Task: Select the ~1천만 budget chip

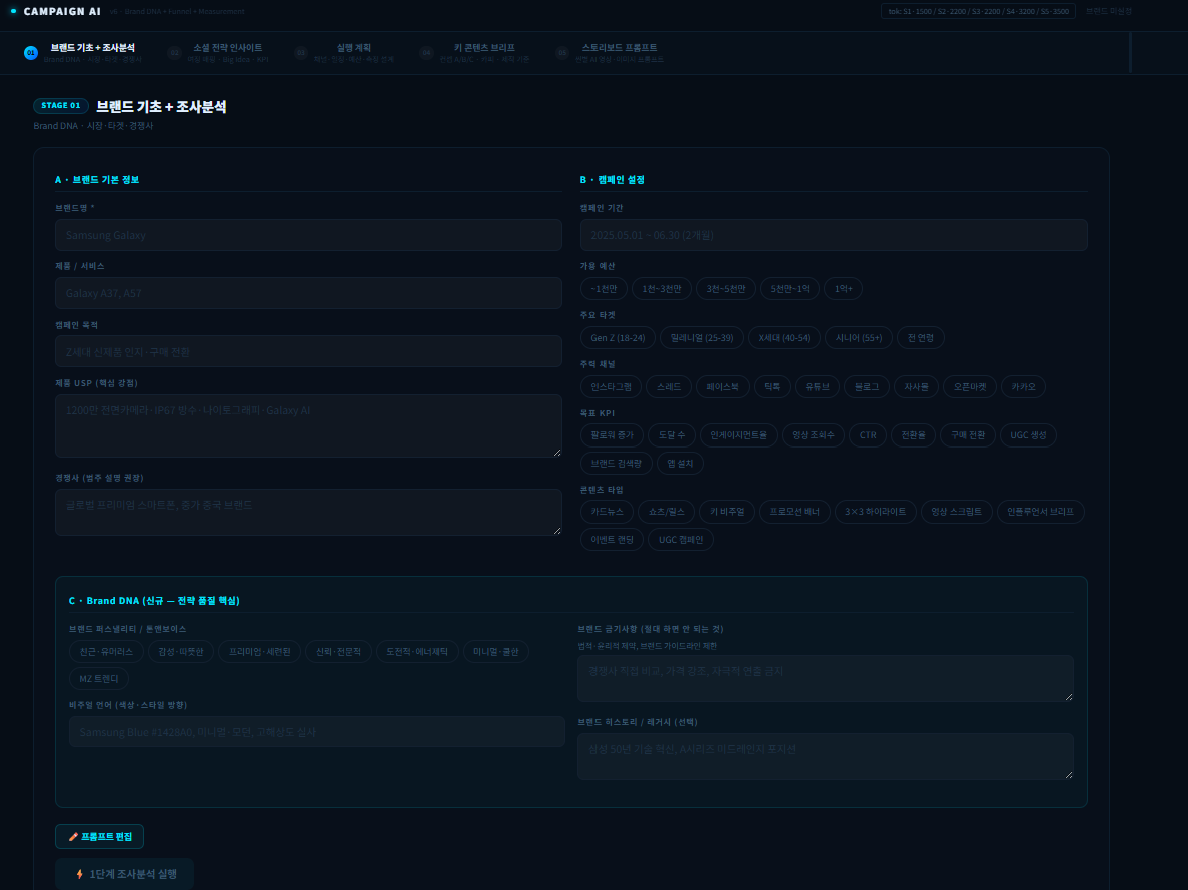Action: [x=604, y=289]
